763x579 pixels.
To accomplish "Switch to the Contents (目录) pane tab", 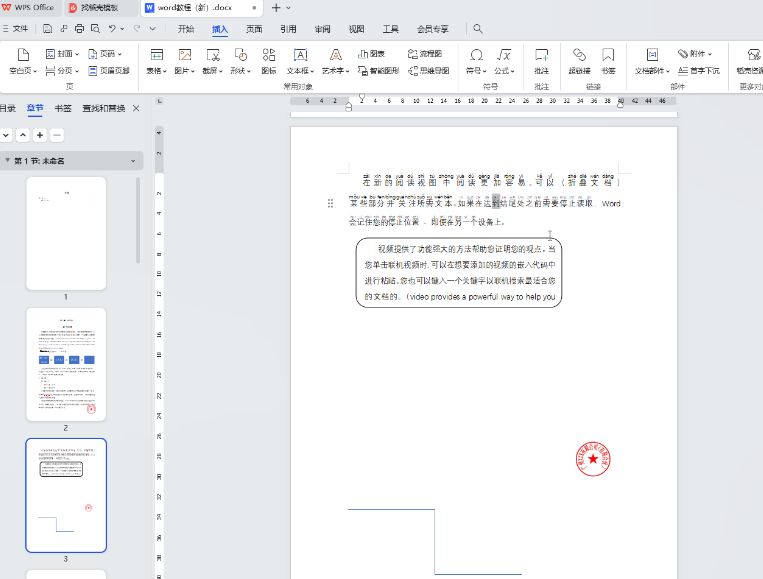I will 8,108.
